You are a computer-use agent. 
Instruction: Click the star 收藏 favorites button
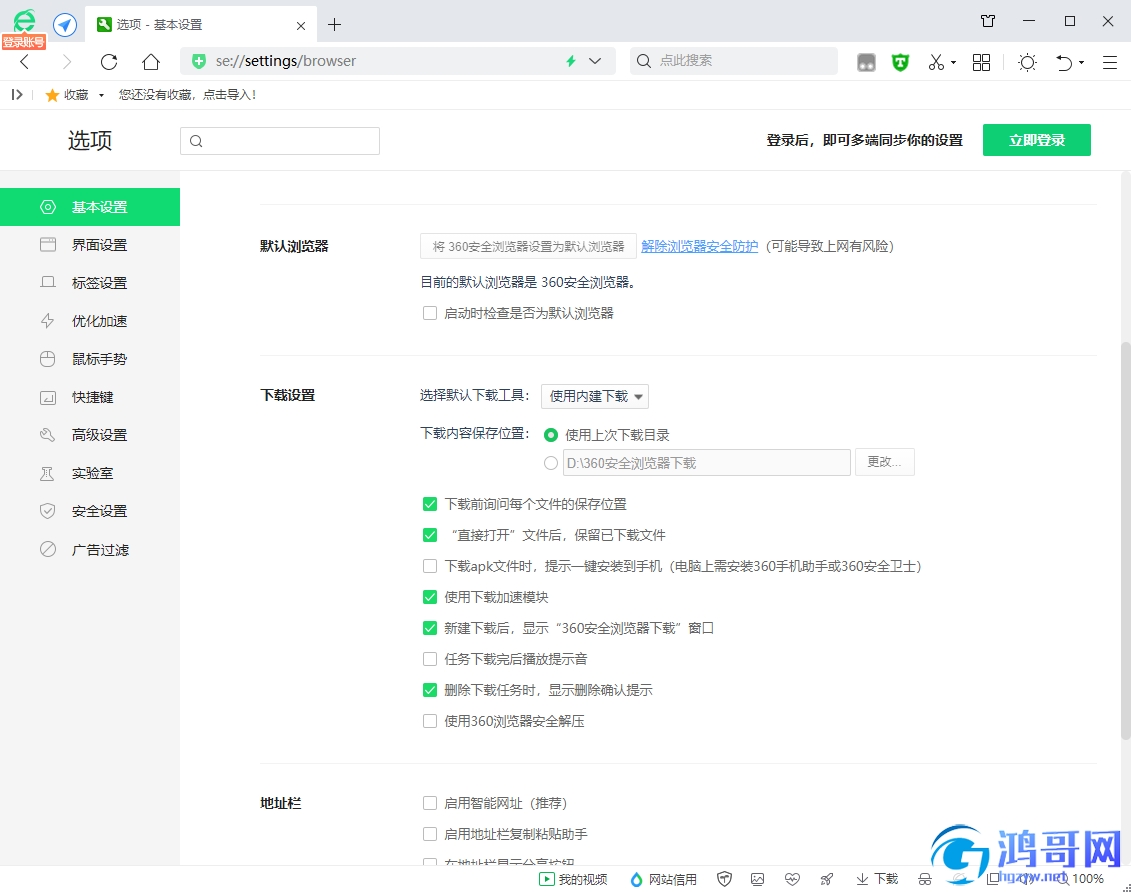pos(66,94)
